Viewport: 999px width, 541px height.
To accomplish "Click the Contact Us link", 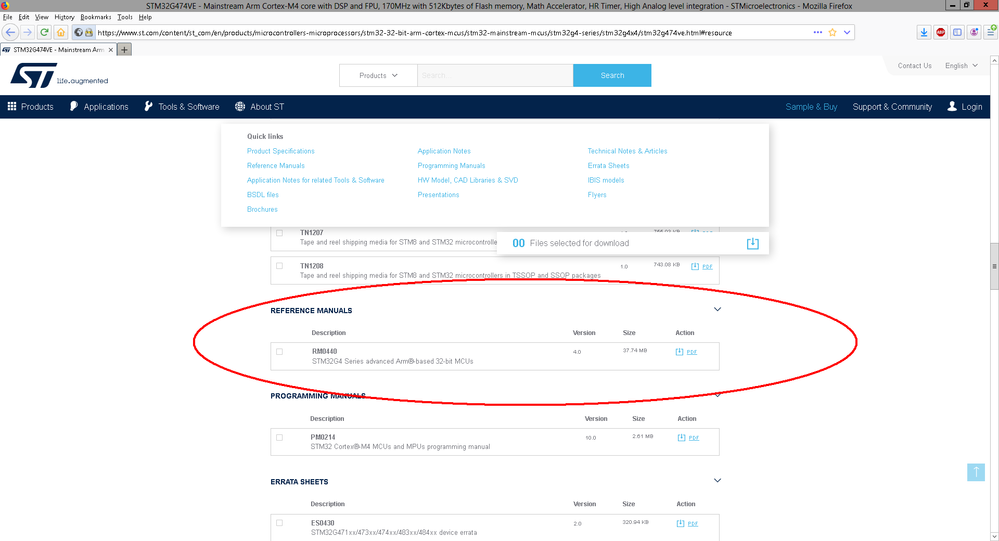I will click(914, 66).
